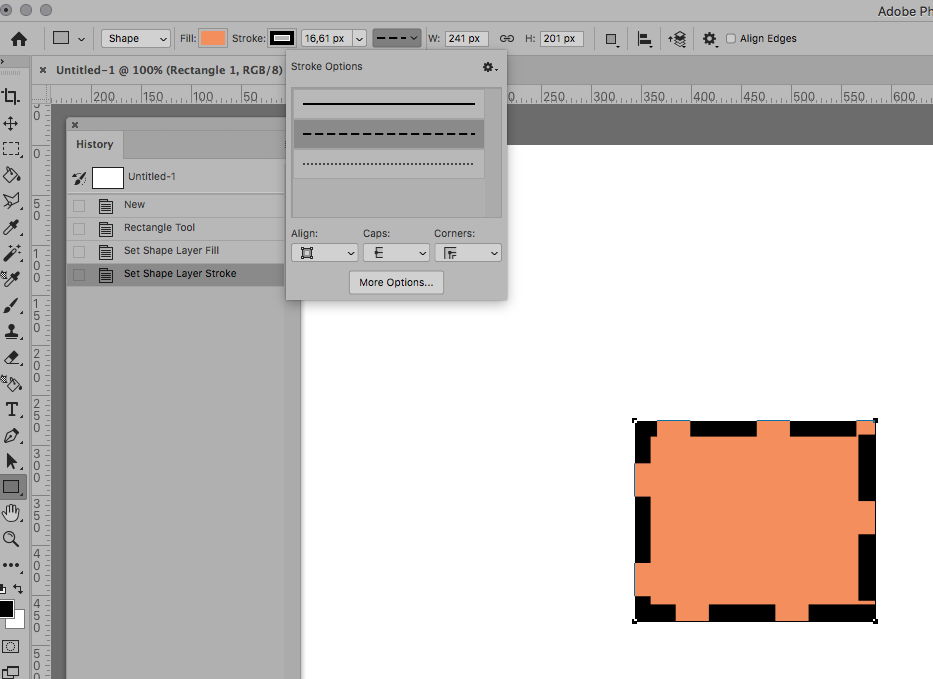Open path alignment options icon
The height and width of the screenshot is (679, 933).
click(x=645, y=39)
